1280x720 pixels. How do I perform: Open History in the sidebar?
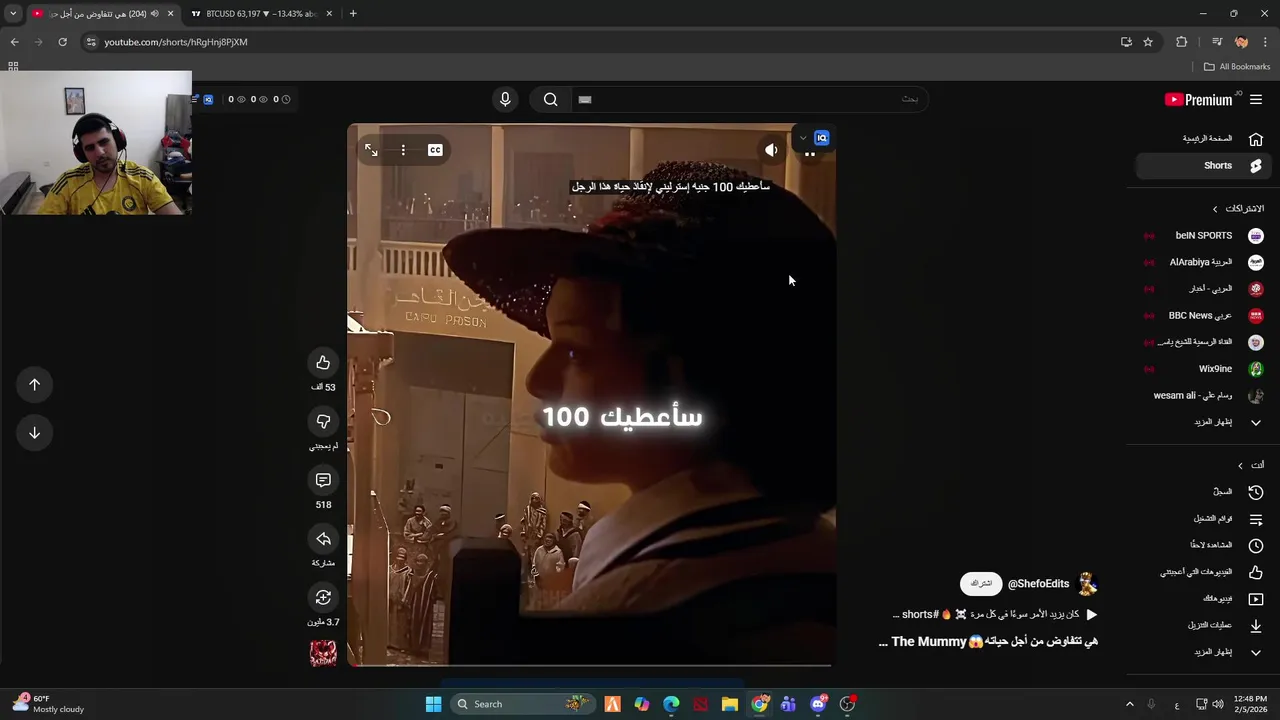click(x=1202, y=492)
